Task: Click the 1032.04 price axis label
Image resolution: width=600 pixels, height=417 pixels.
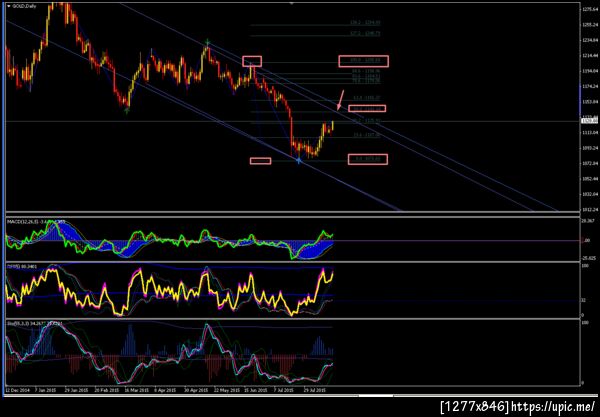Action: (x=590, y=194)
